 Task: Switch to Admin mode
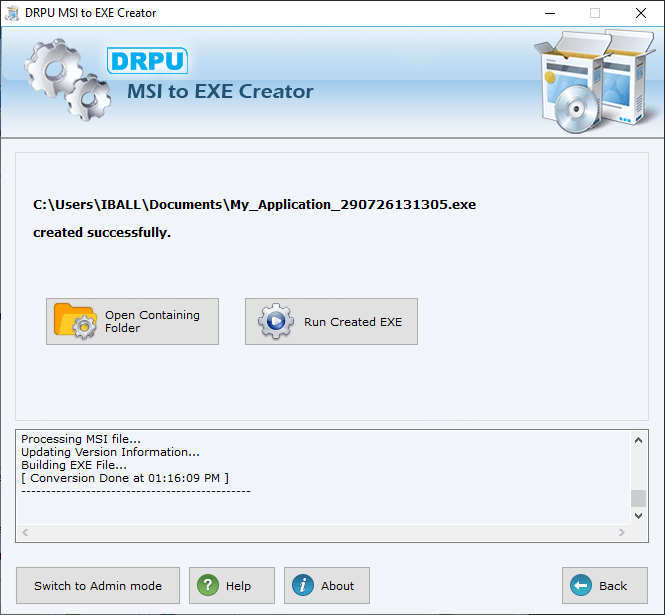[x=98, y=585]
